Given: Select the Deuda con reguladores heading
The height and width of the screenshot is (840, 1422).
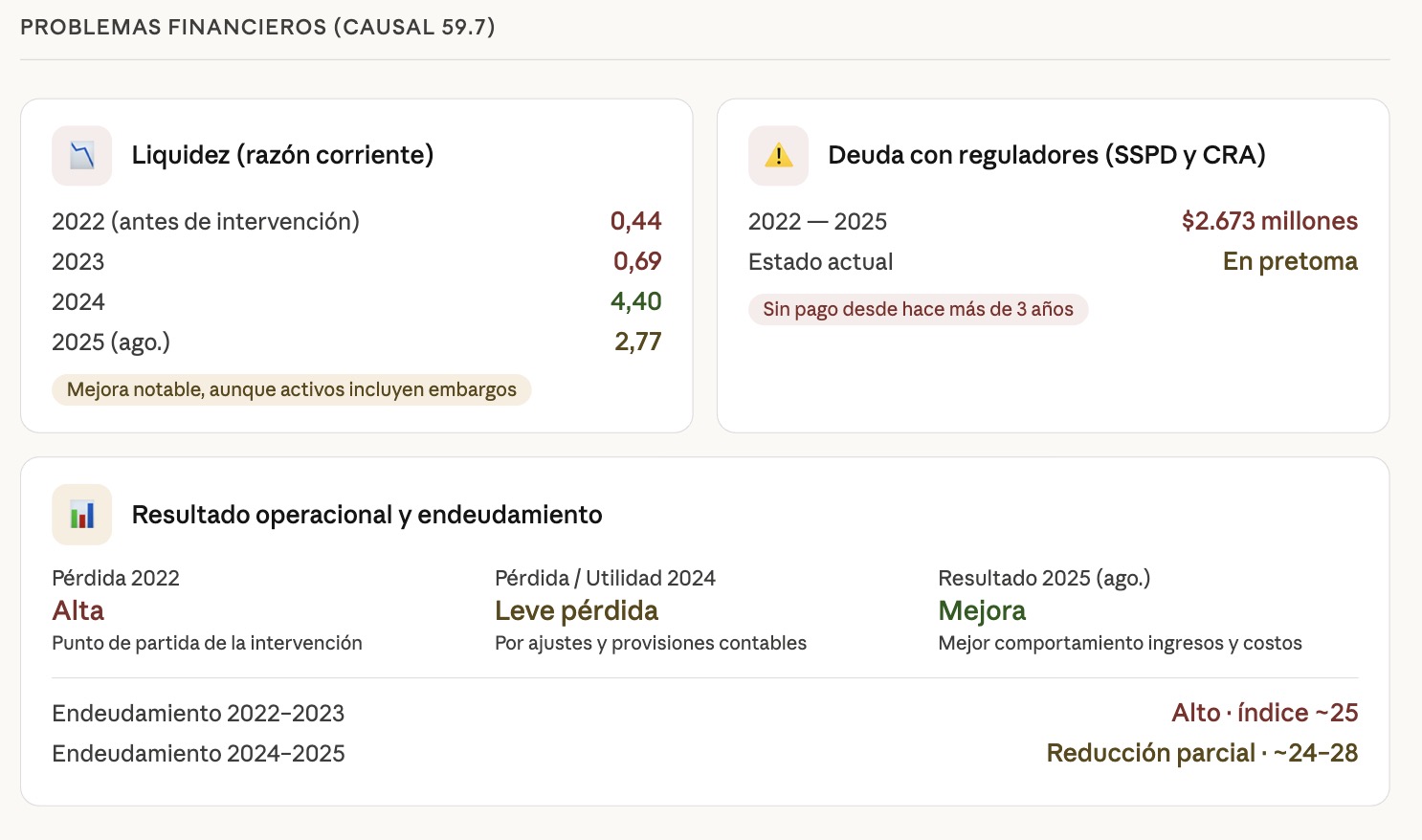Looking at the screenshot, I should click(1046, 155).
